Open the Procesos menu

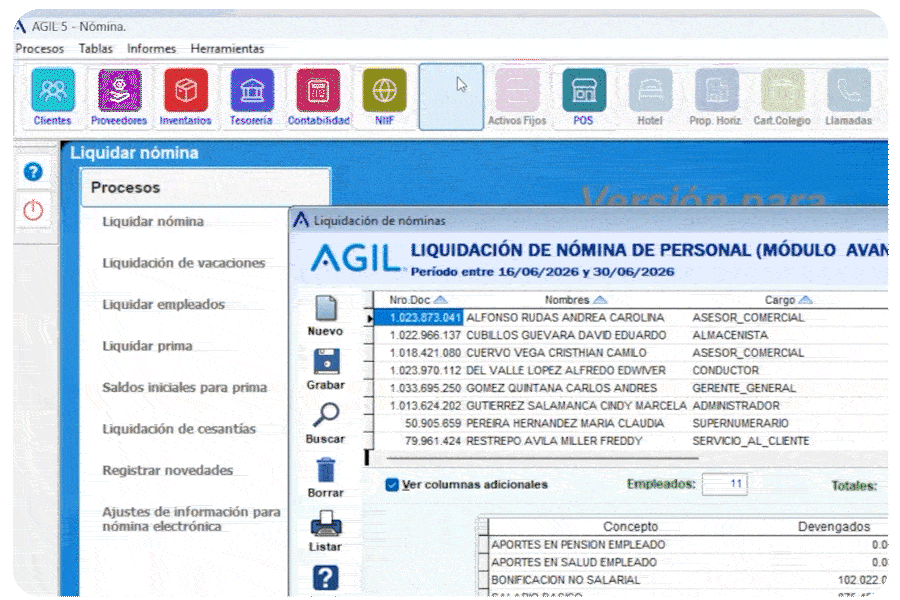point(40,49)
